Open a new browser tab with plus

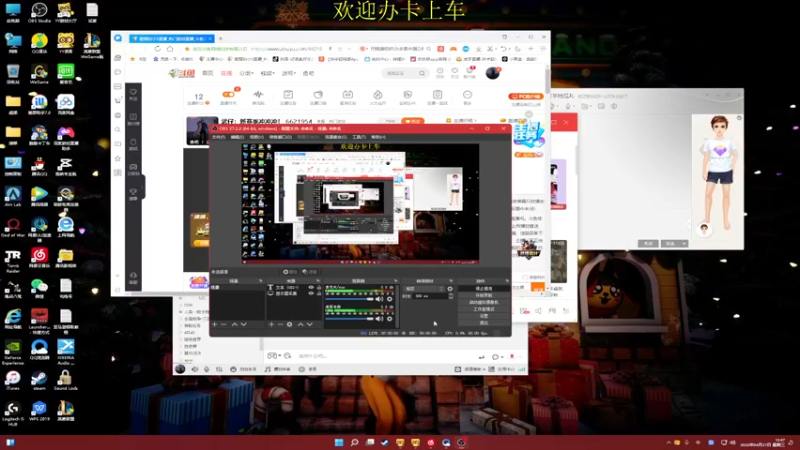click(220, 38)
